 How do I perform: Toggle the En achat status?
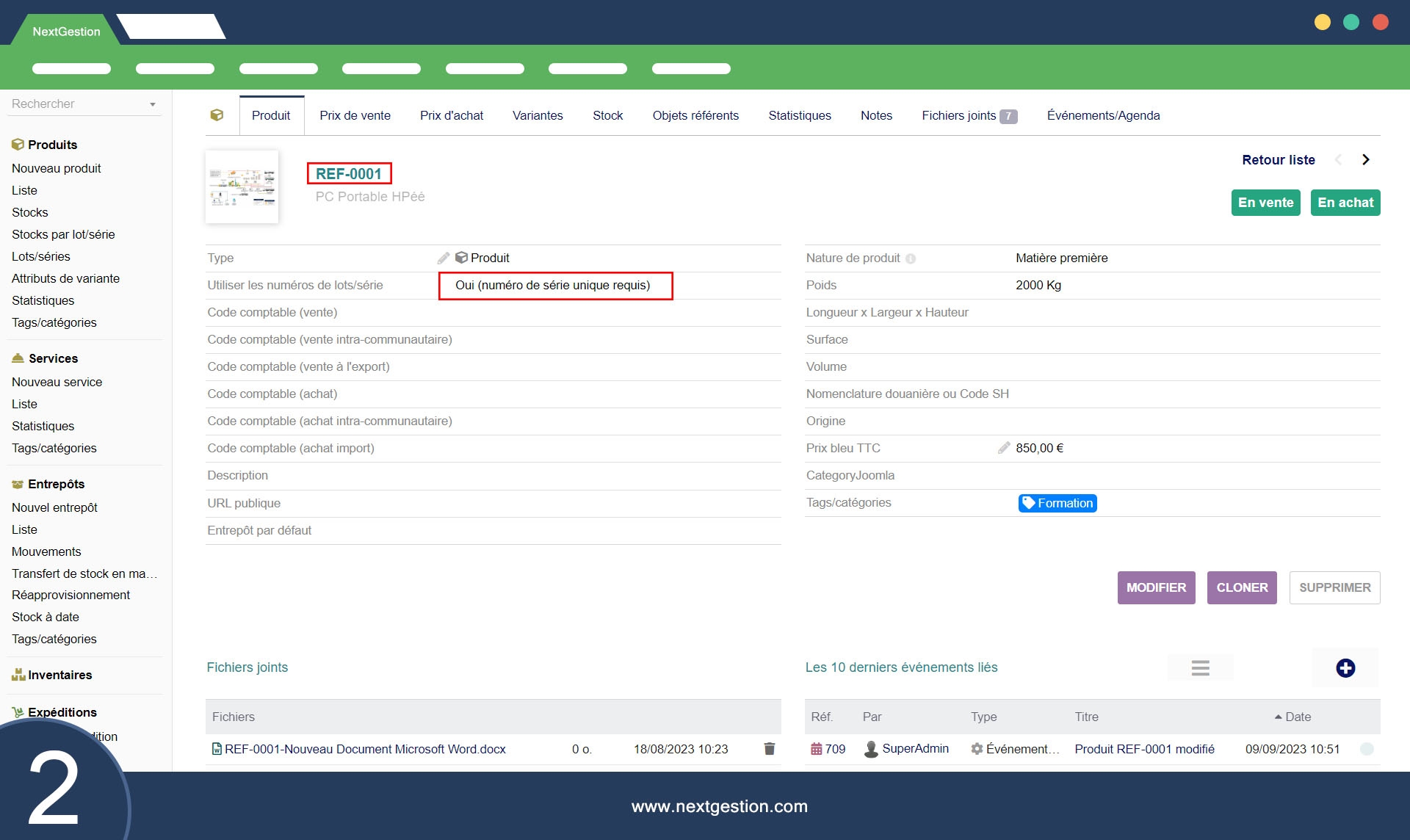pos(1345,203)
